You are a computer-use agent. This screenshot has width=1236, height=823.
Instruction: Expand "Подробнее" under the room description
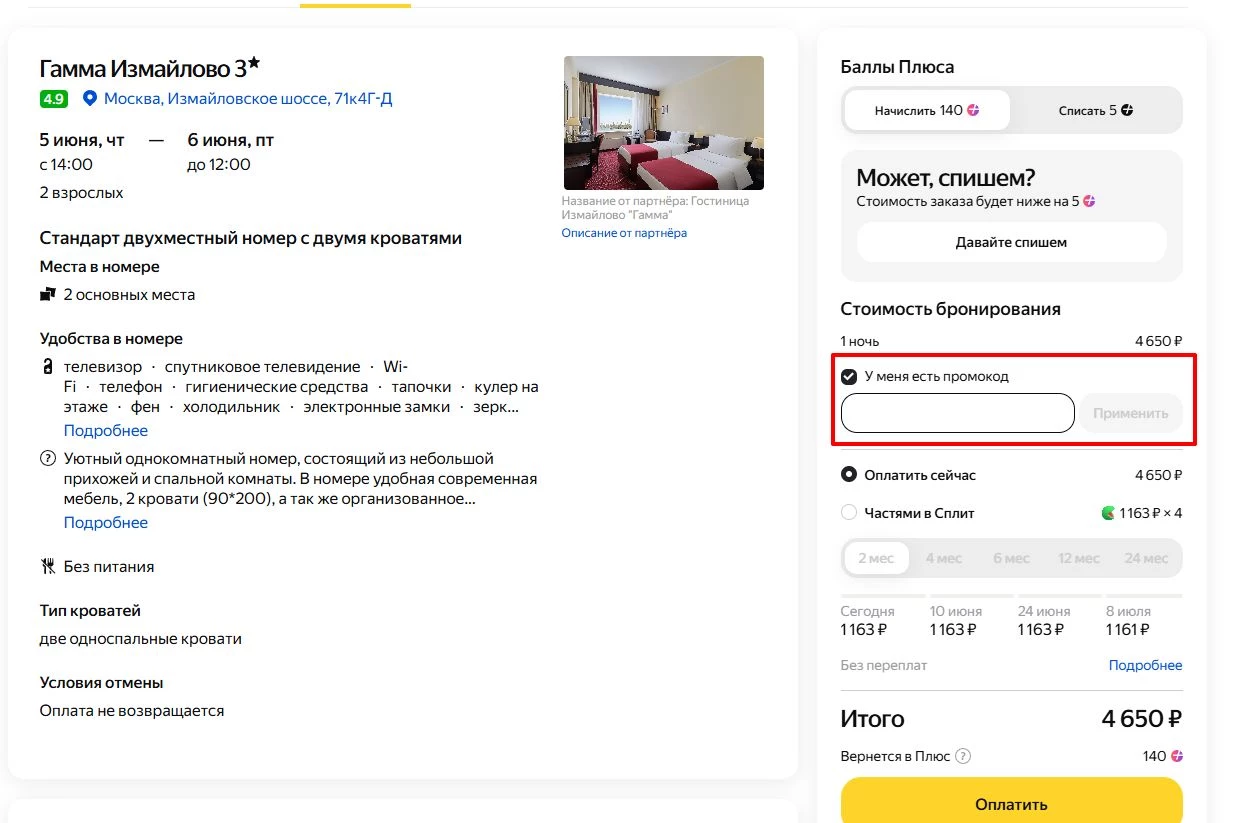(x=105, y=522)
